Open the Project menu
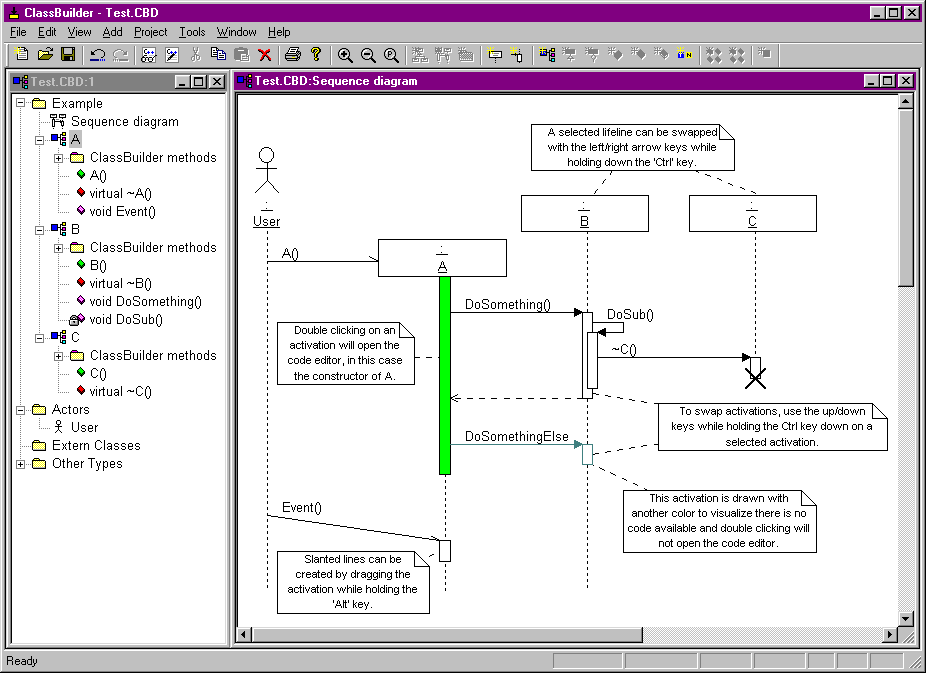The width and height of the screenshot is (926, 673). point(151,32)
